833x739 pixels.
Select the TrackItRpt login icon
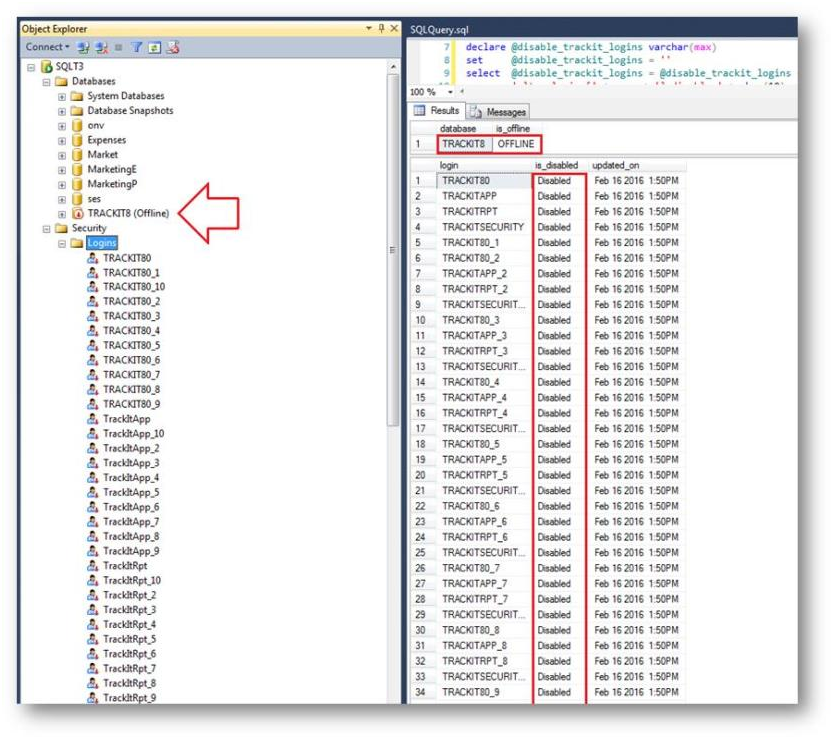tap(92, 566)
